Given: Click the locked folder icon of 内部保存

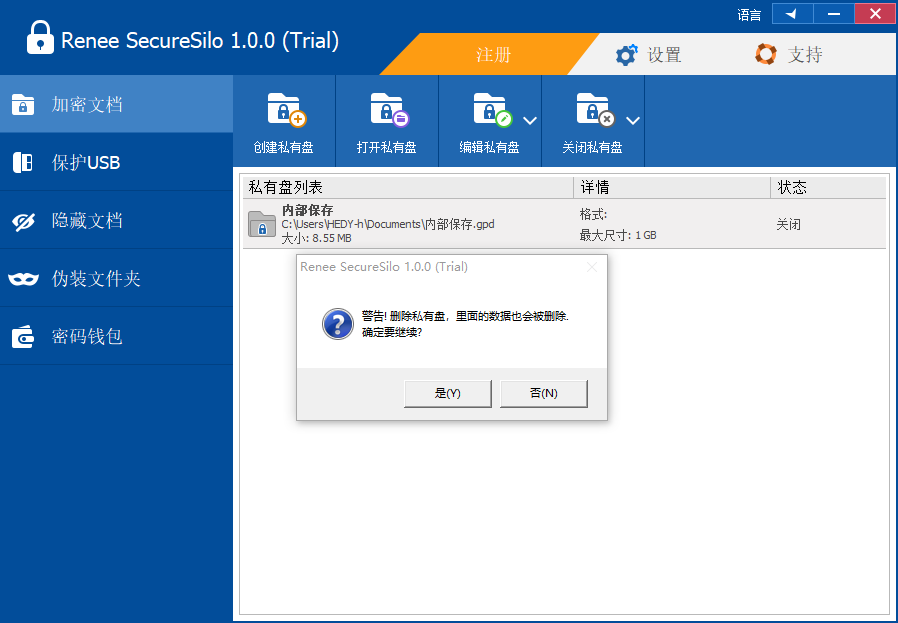Looking at the screenshot, I should coord(262,224).
